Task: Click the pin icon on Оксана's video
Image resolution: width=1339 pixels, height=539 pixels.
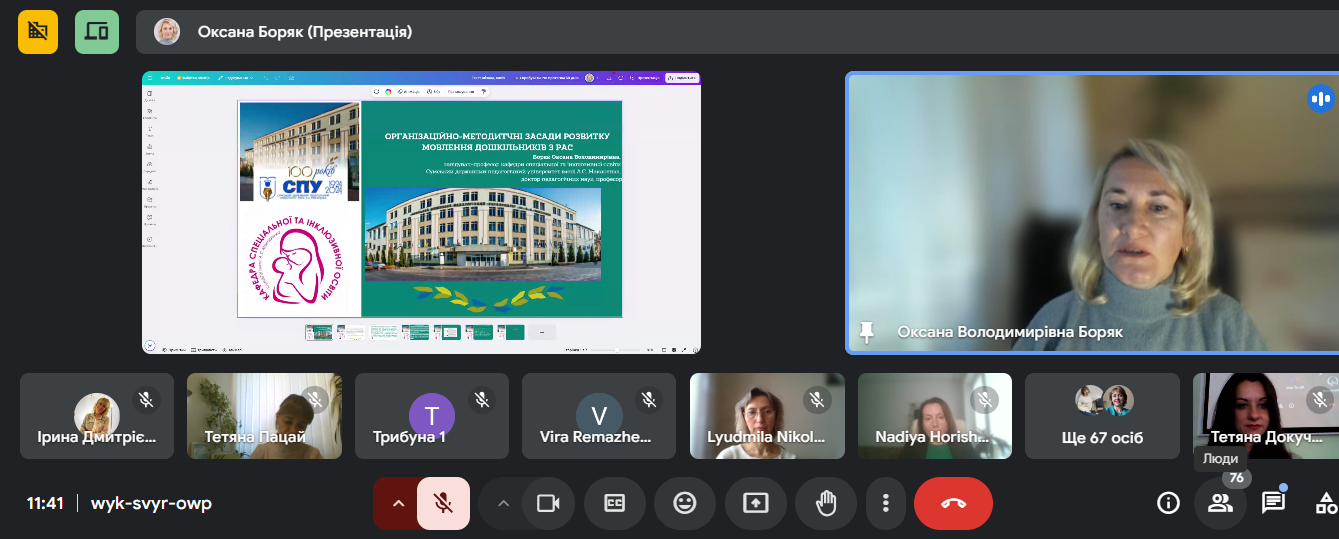Action: pos(866,332)
